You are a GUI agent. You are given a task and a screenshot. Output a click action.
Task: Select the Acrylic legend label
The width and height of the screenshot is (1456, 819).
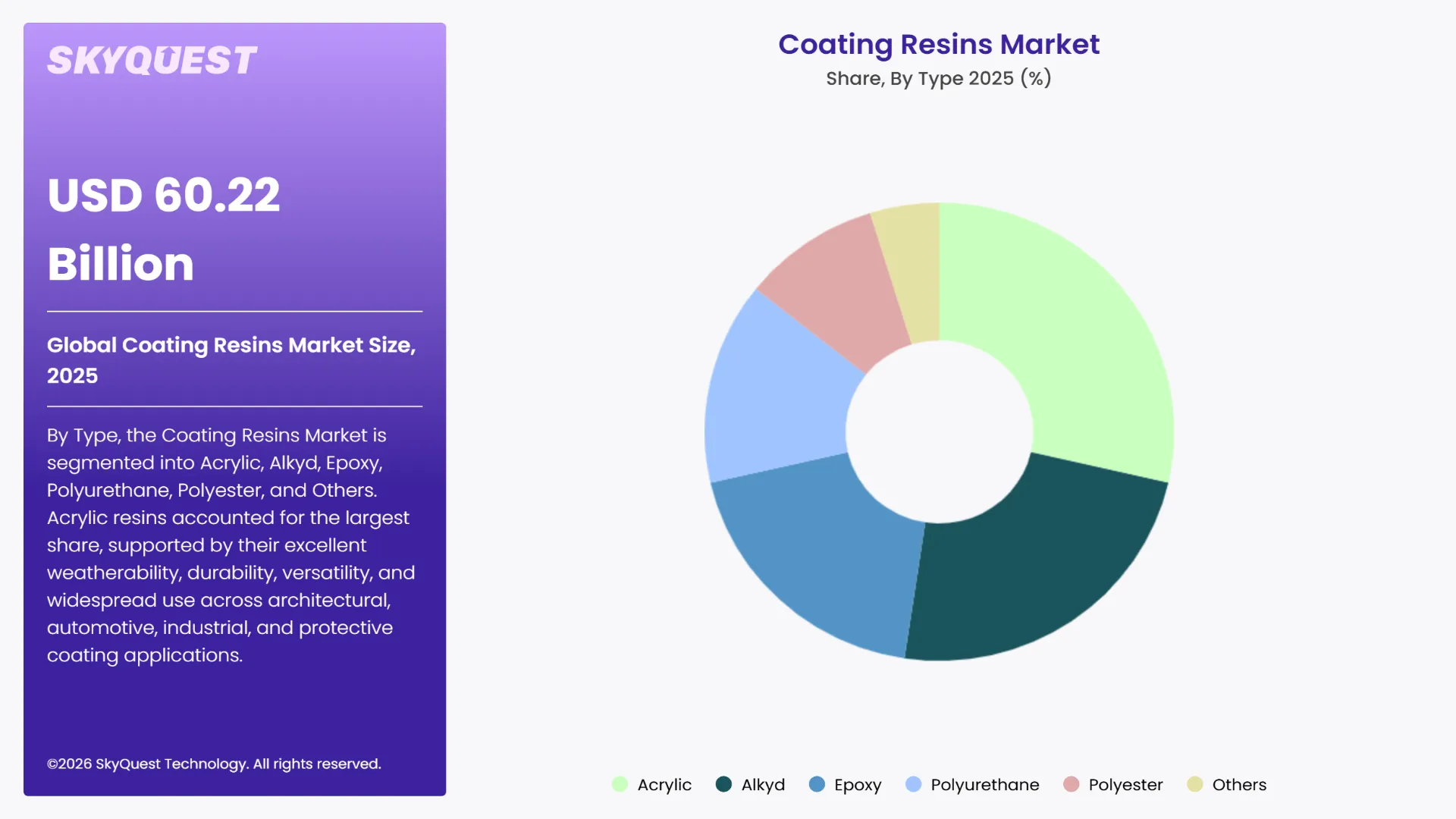click(664, 785)
